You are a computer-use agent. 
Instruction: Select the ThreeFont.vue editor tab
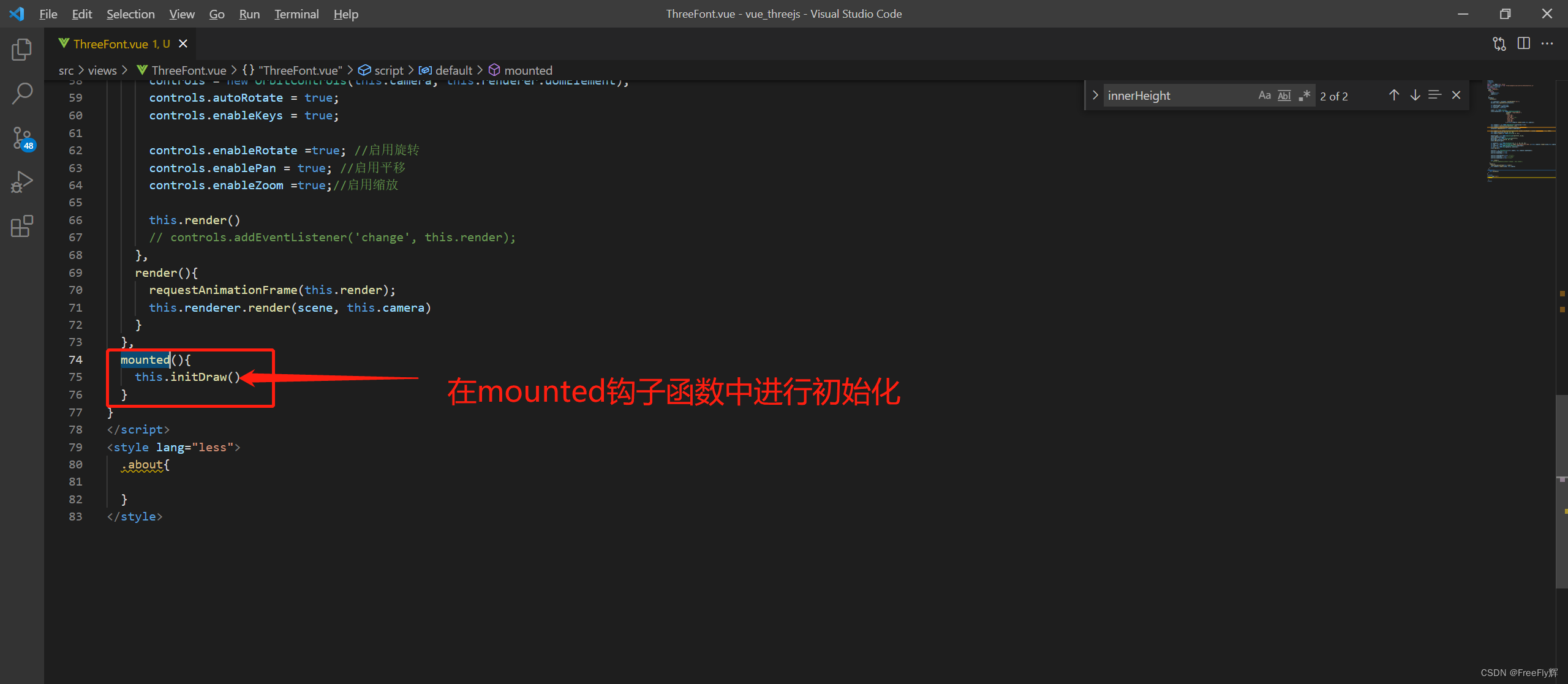(121, 43)
